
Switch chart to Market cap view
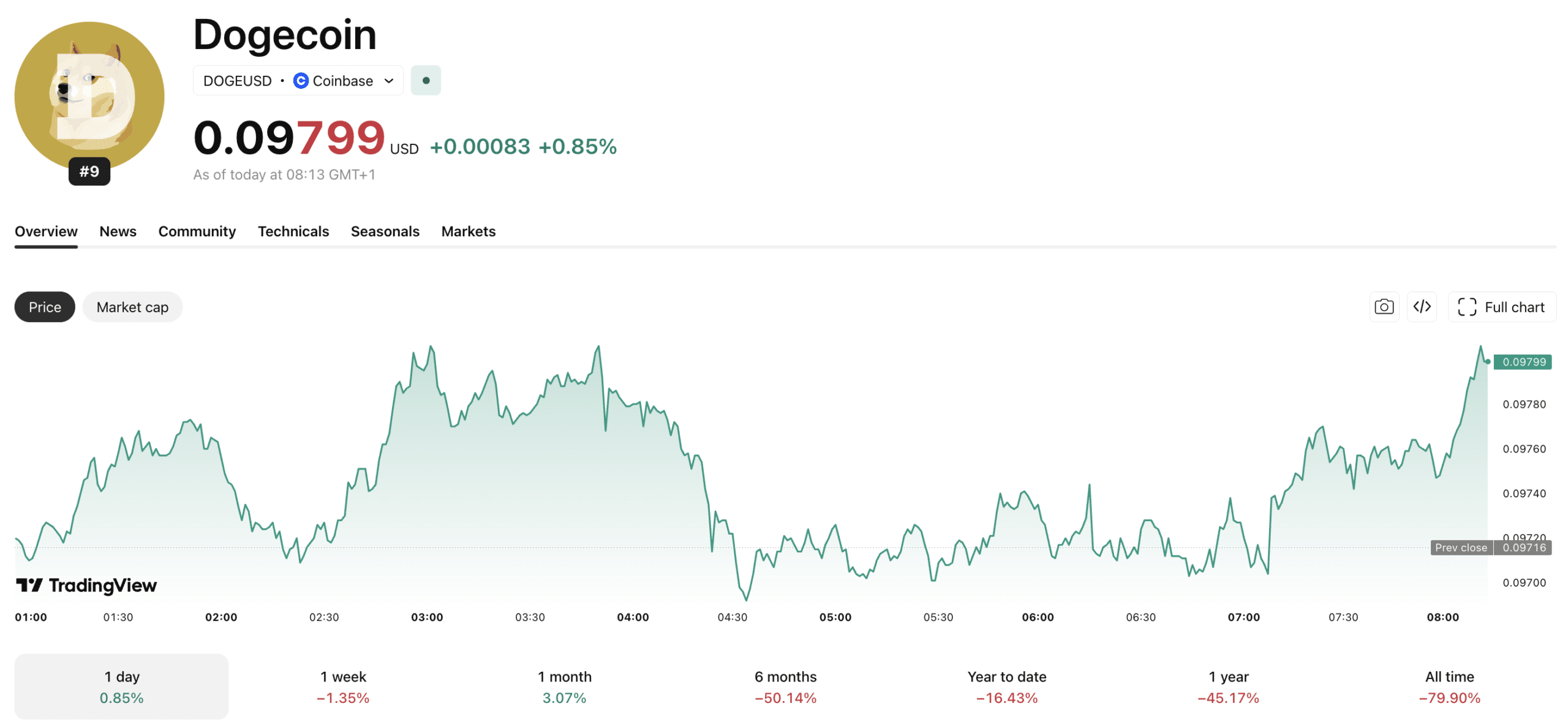132,307
